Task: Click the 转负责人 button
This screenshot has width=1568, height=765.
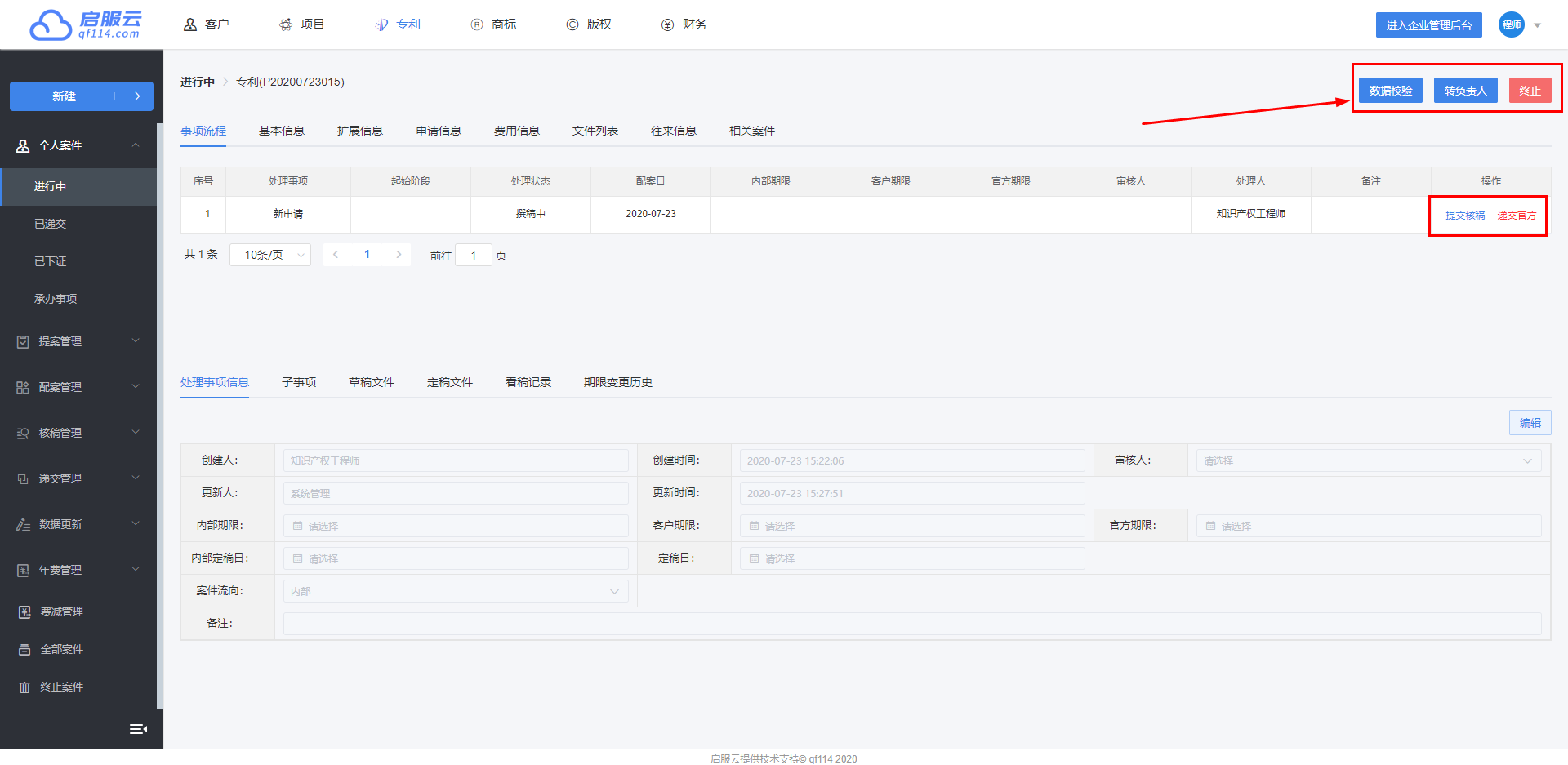Action: click(x=1466, y=91)
